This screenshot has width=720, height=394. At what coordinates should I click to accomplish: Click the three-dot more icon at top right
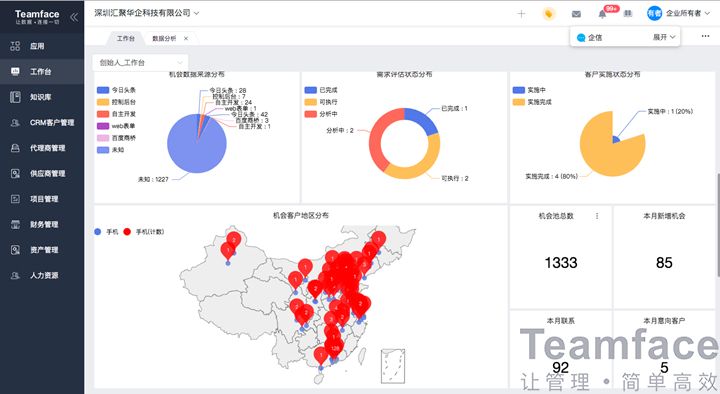[705, 36]
